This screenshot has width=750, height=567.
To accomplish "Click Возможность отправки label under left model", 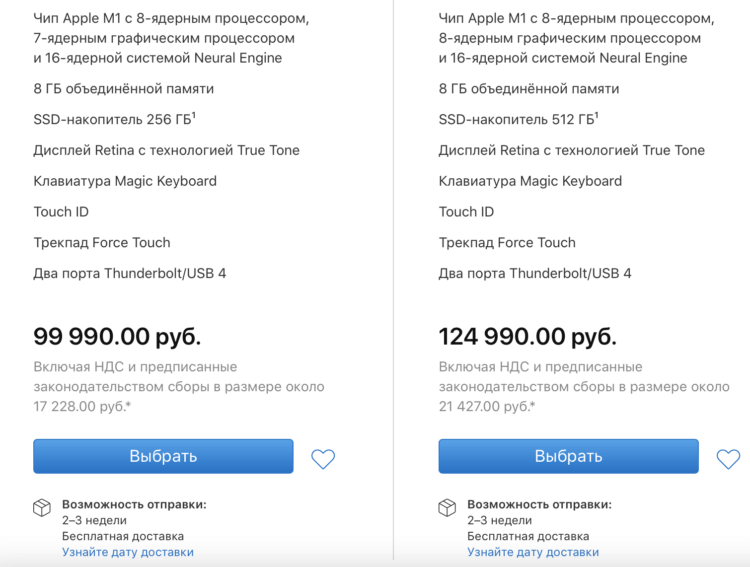I will pyautogui.click(x=134, y=504).
